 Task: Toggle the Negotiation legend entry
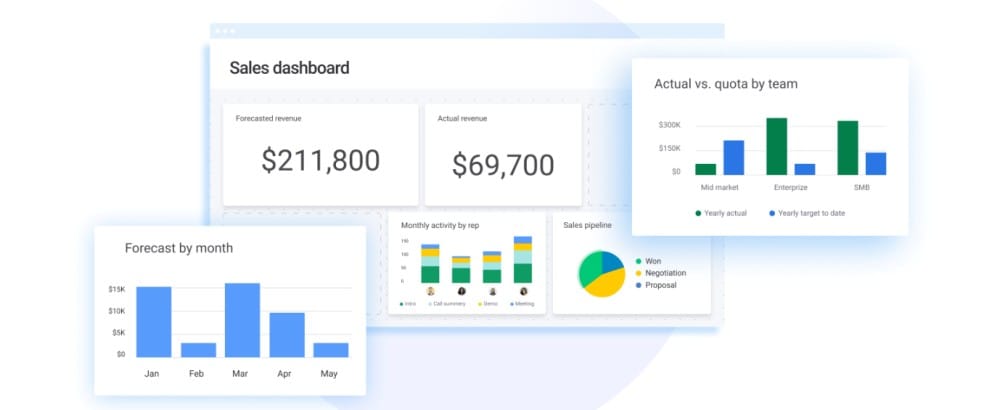click(661, 273)
